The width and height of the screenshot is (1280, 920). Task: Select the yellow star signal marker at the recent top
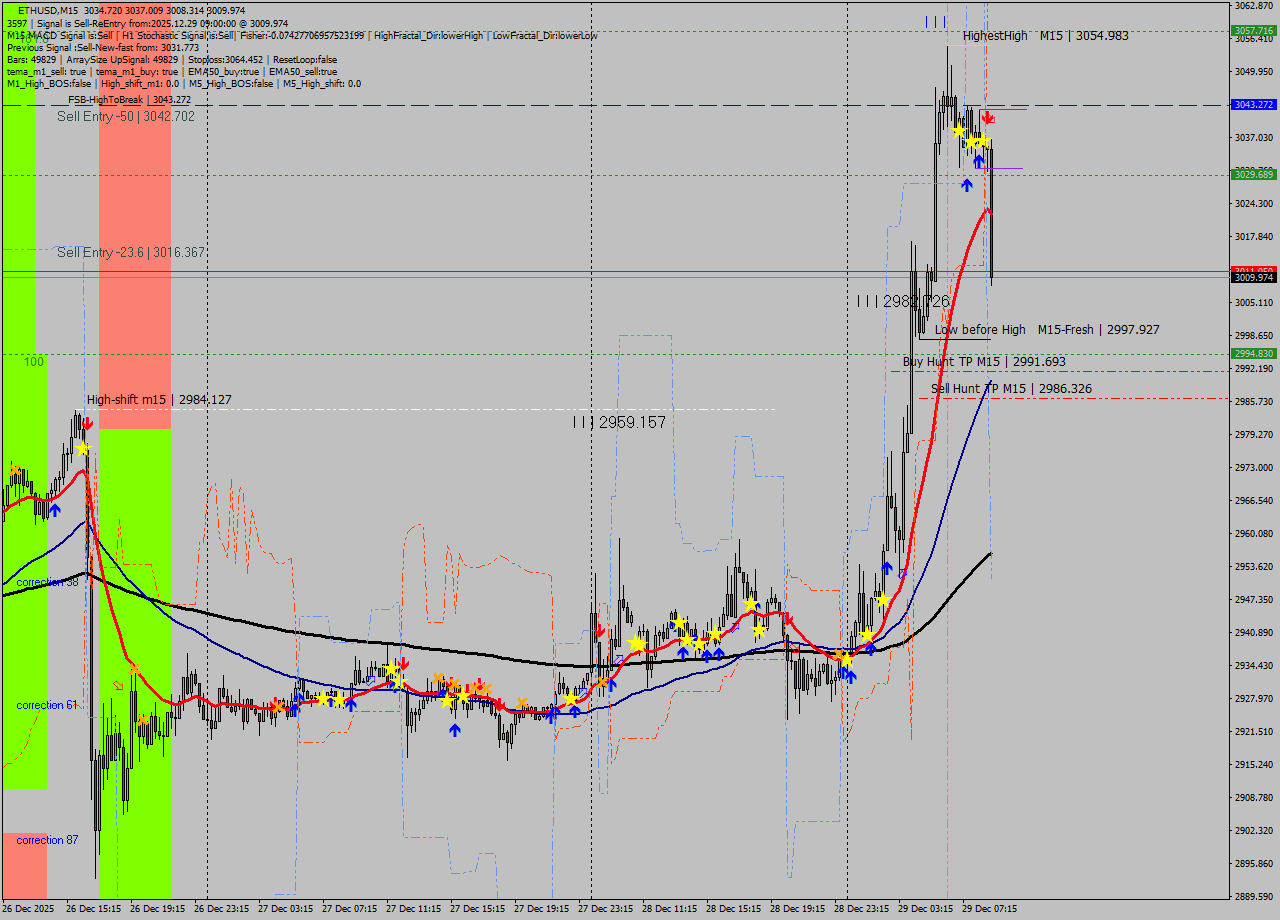959,131
